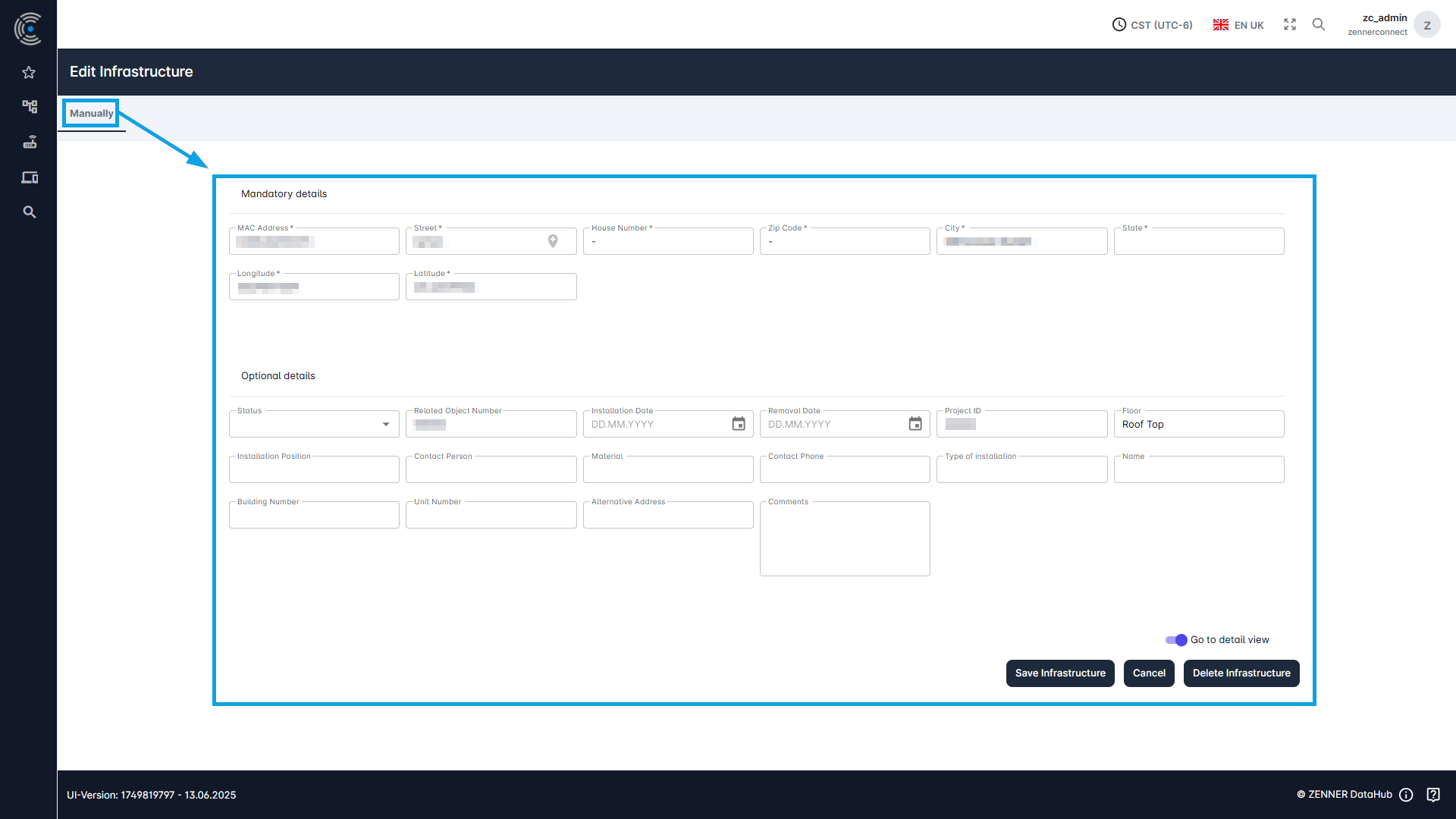1456x819 pixels.
Task: Enter fullscreen via the expand icon
Action: click(x=1289, y=24)
